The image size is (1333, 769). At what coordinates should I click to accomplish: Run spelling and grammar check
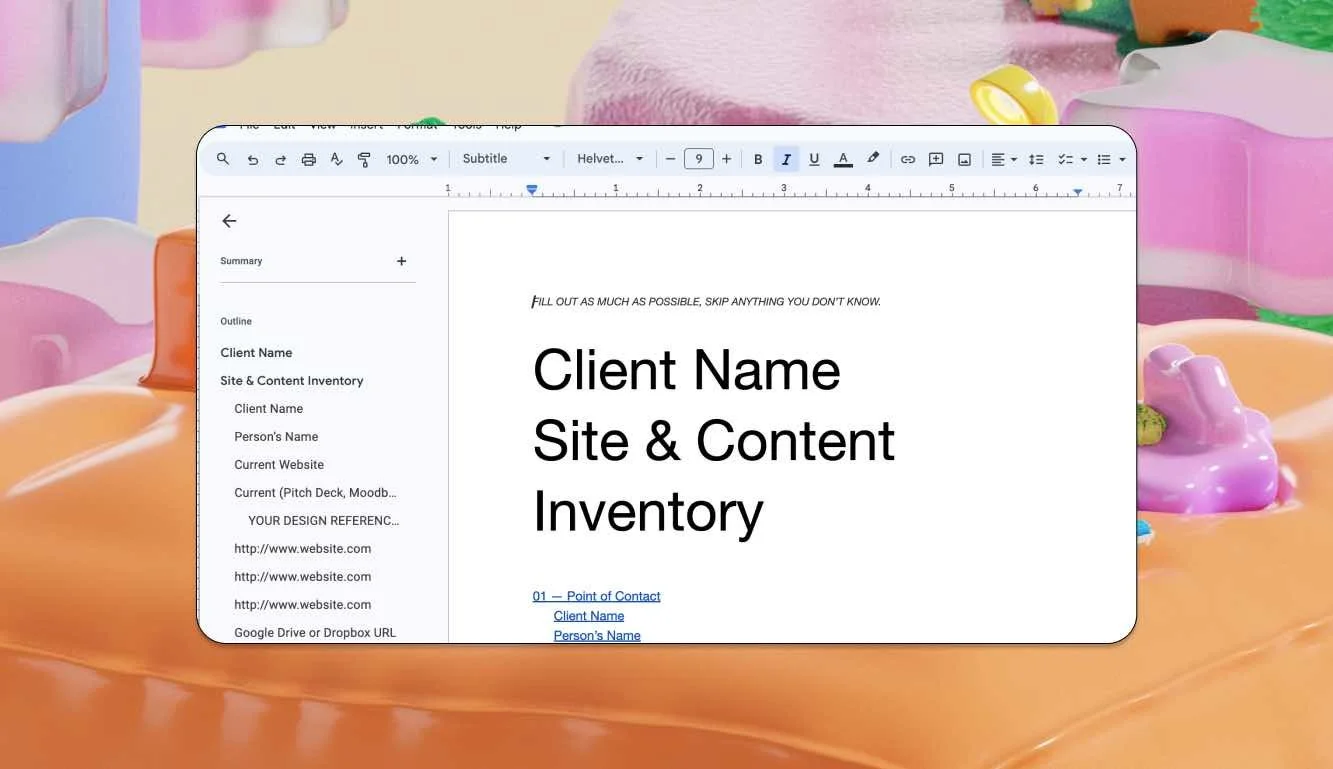(337, 159)
